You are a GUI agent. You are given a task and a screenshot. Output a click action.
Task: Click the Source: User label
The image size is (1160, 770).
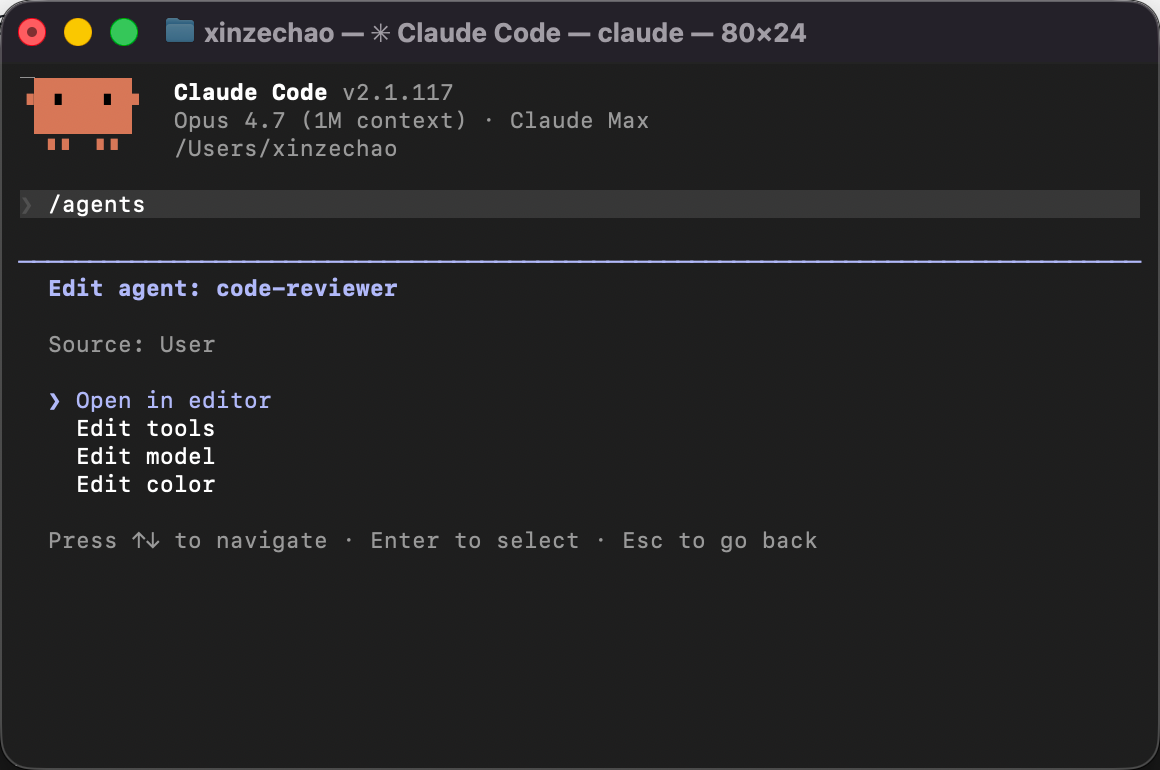[x=132, y=345]
